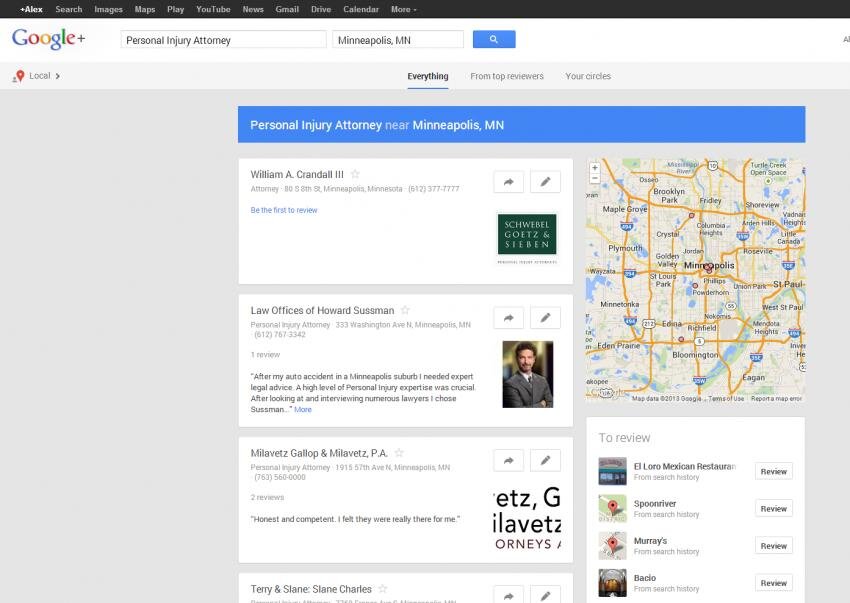
Task: Click Review button for Spoonriver
Action: pos(774,508)
